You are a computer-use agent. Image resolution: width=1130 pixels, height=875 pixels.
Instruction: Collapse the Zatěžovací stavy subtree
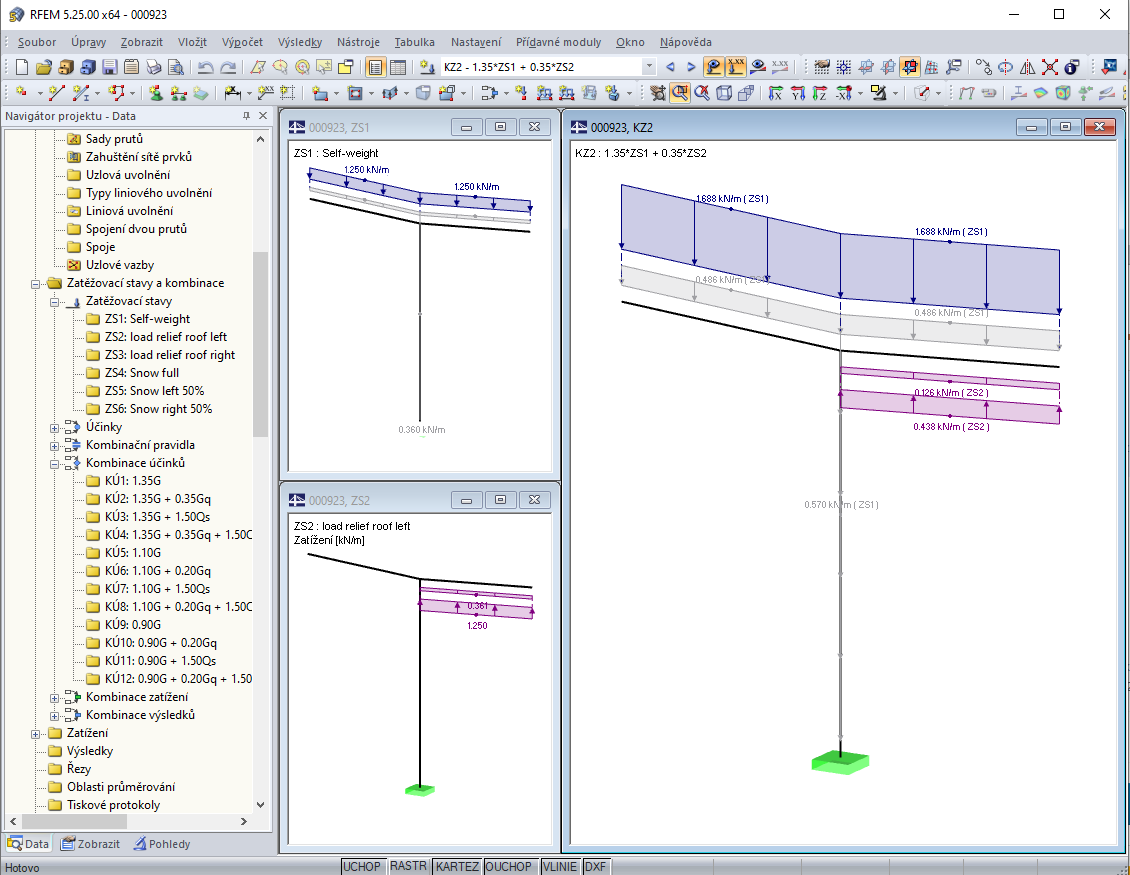[x=54, y=302]
